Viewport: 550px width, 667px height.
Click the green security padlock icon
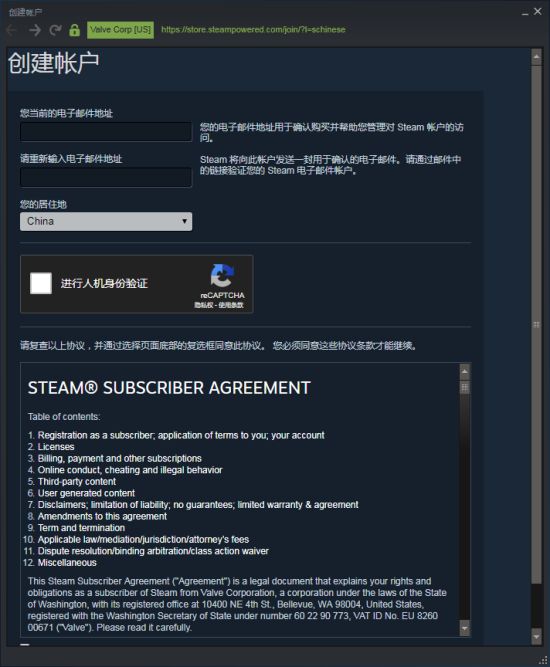click(x=74, y=30)
